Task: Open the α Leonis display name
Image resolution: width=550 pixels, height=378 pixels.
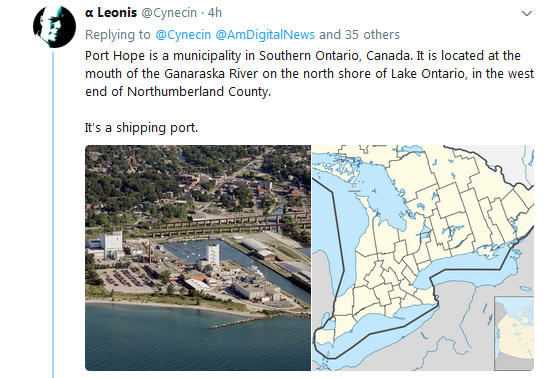Action: (111, 13)
